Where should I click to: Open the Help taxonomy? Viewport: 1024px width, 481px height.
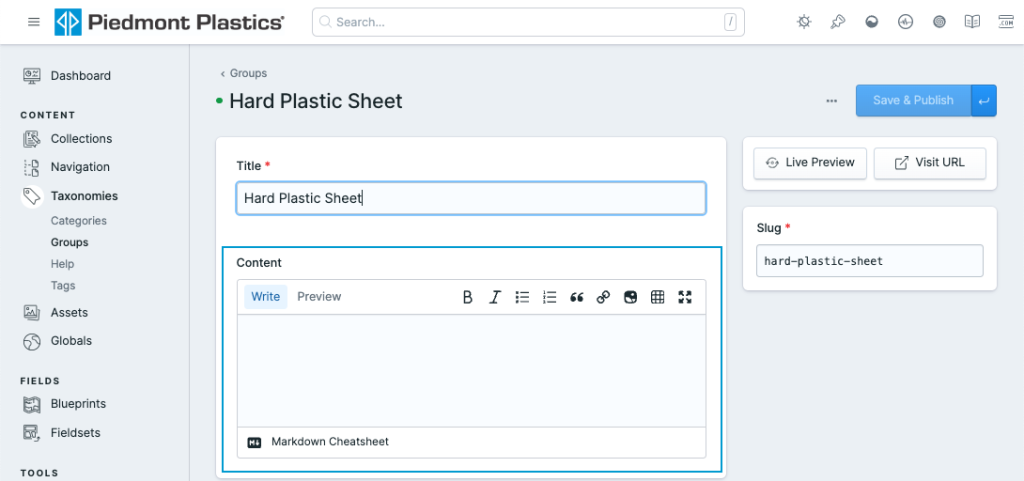coord(62,264)
